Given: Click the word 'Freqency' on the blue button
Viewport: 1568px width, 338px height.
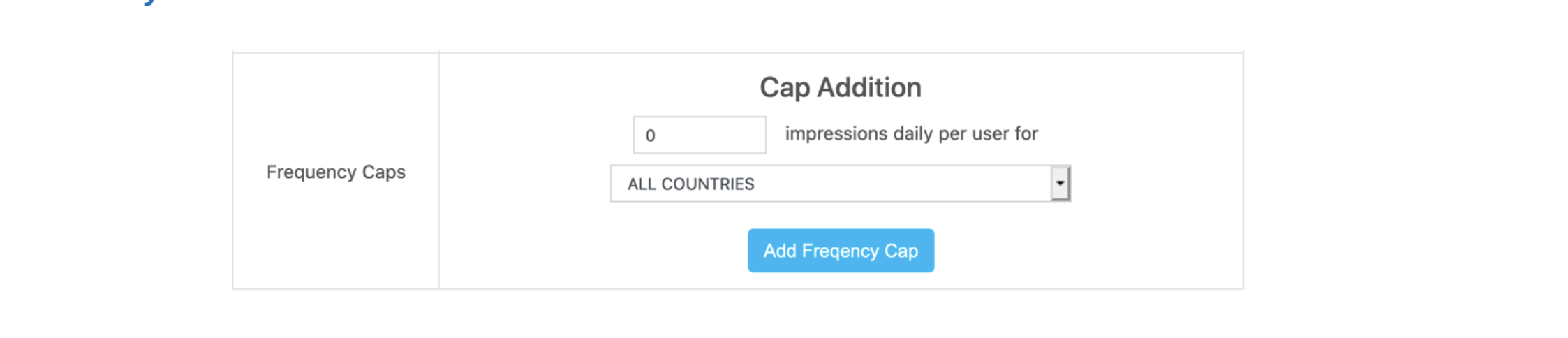Looking at the screenshot, I should (840, 251).
